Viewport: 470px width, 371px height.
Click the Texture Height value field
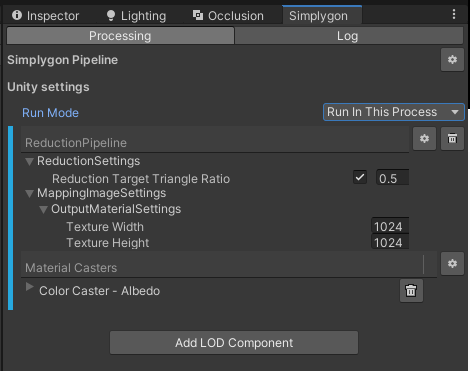(x=390, y=242)
